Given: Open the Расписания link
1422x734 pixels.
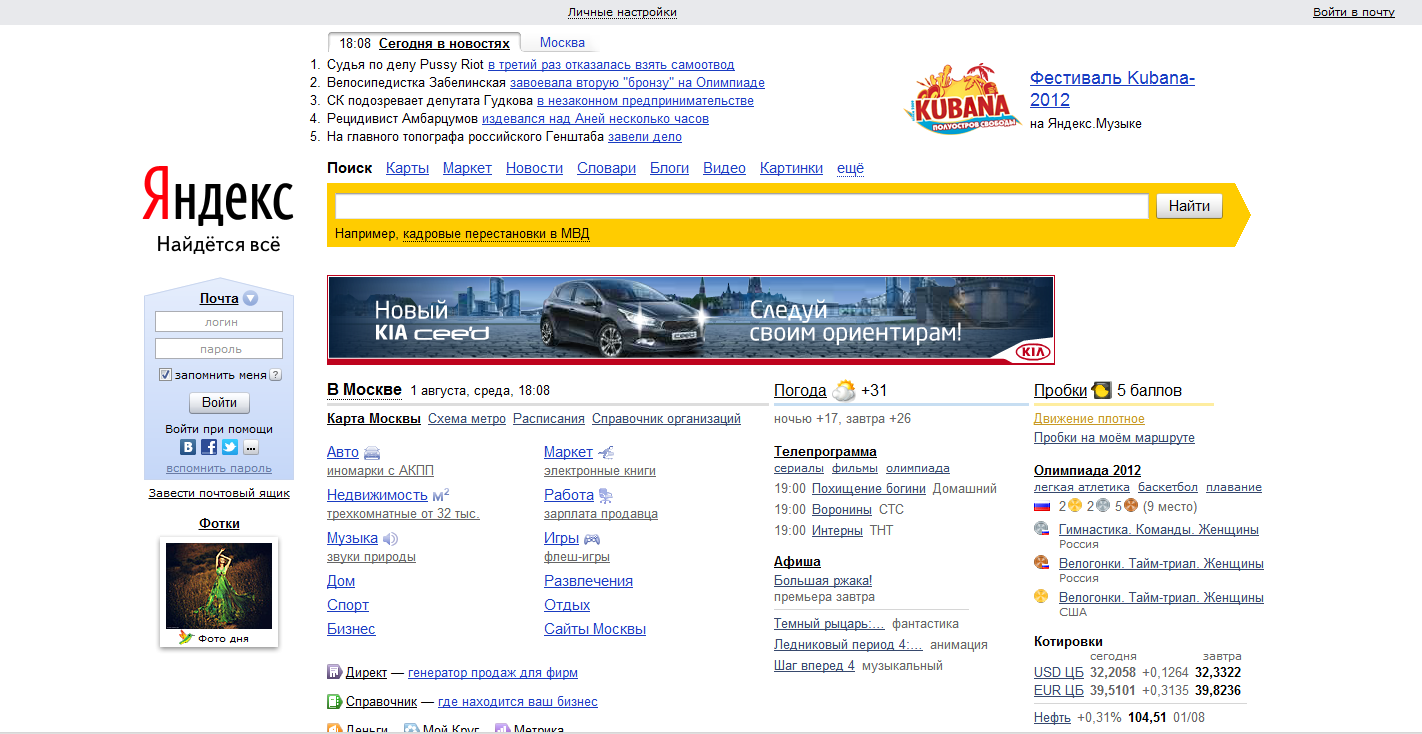Looking at the screenshot, I should point(549,419).
